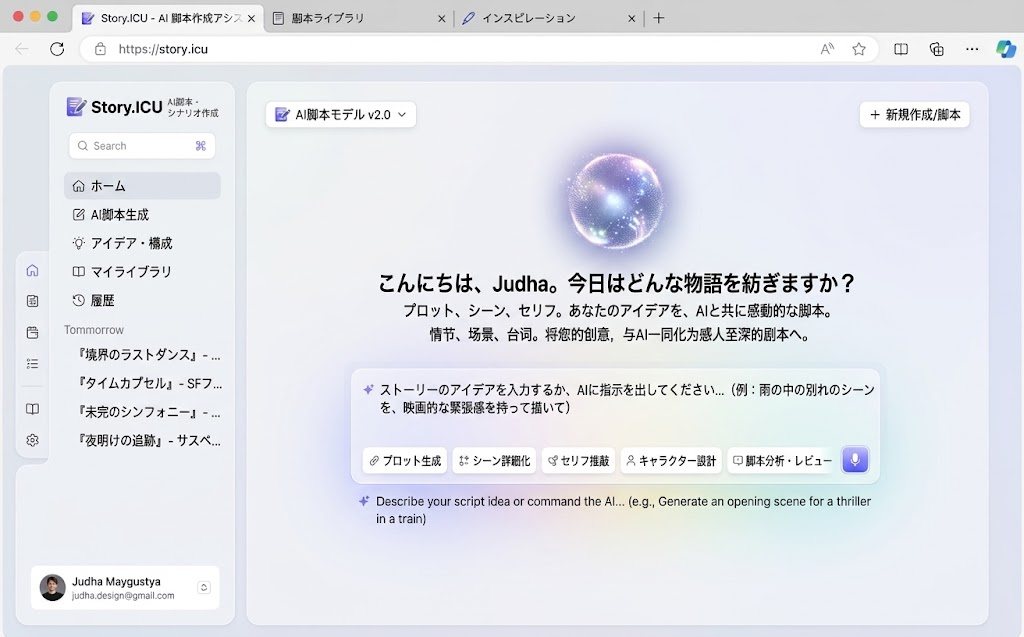1024x637 pixels.
Task: Expand the account switcher next to Judha Maygustya
Action: click(x=204, y=587)
